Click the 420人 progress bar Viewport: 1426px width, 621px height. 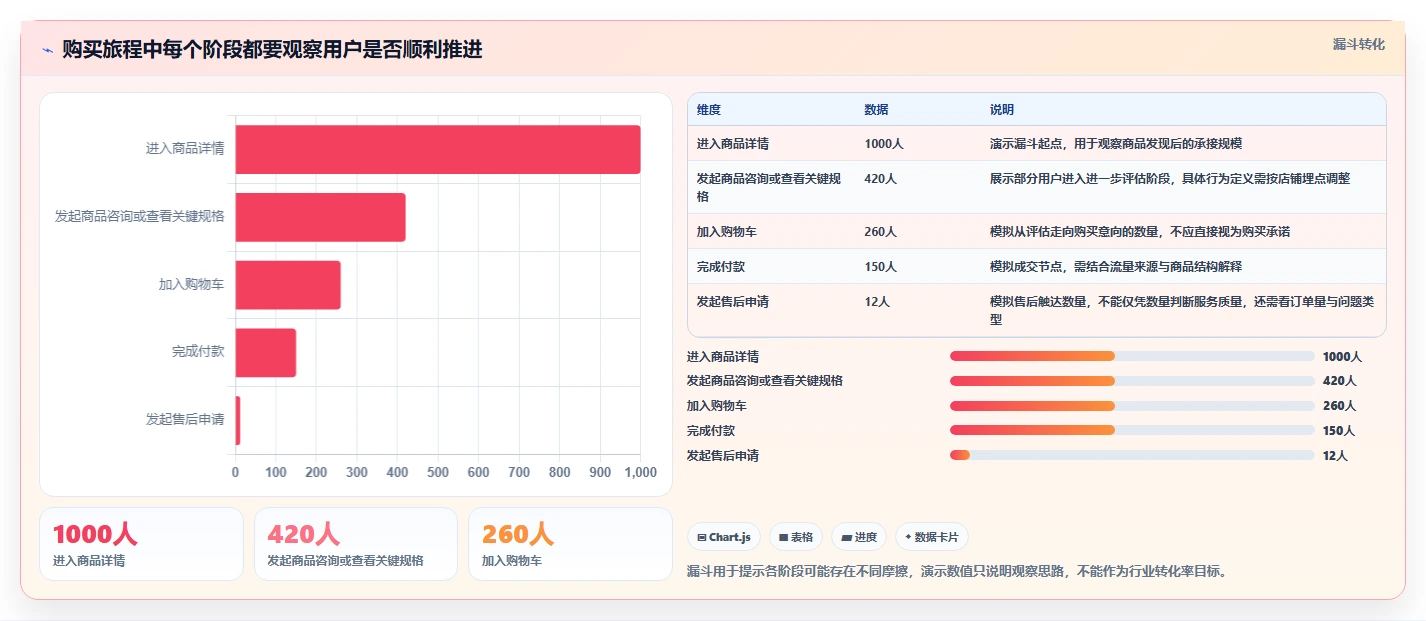click(1132, 381)
